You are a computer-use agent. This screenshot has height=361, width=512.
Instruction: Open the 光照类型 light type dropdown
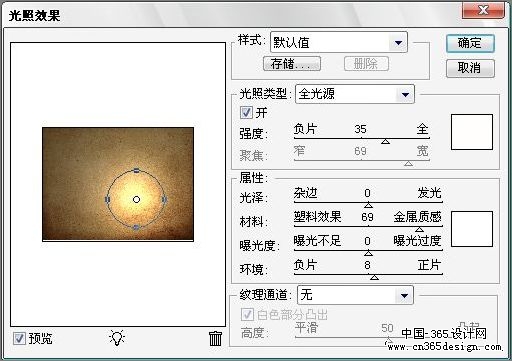(355, 94)
